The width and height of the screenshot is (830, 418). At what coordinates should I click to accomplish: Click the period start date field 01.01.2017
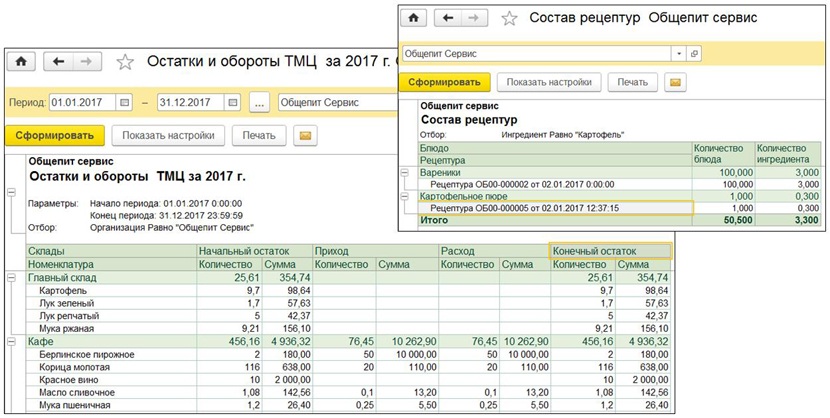click(81, 102)
